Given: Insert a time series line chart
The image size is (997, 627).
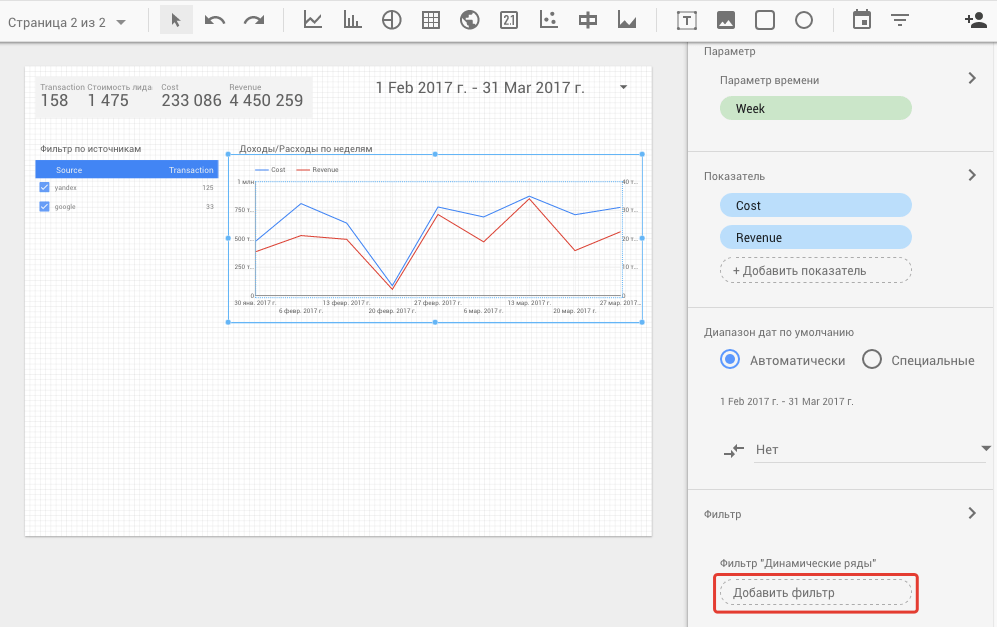Looking at the screenshot, I should click(x=313, y=20).
